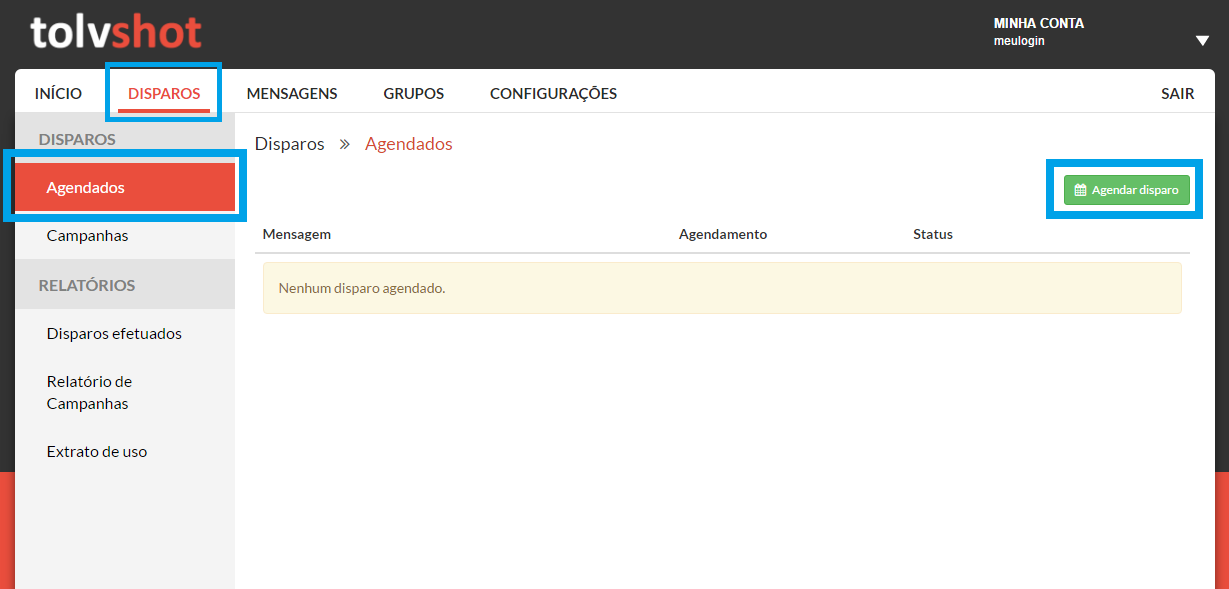Open the MINHA CONTA account menu
Screen dimensions: 1229x589
(x=1038, y=23)
